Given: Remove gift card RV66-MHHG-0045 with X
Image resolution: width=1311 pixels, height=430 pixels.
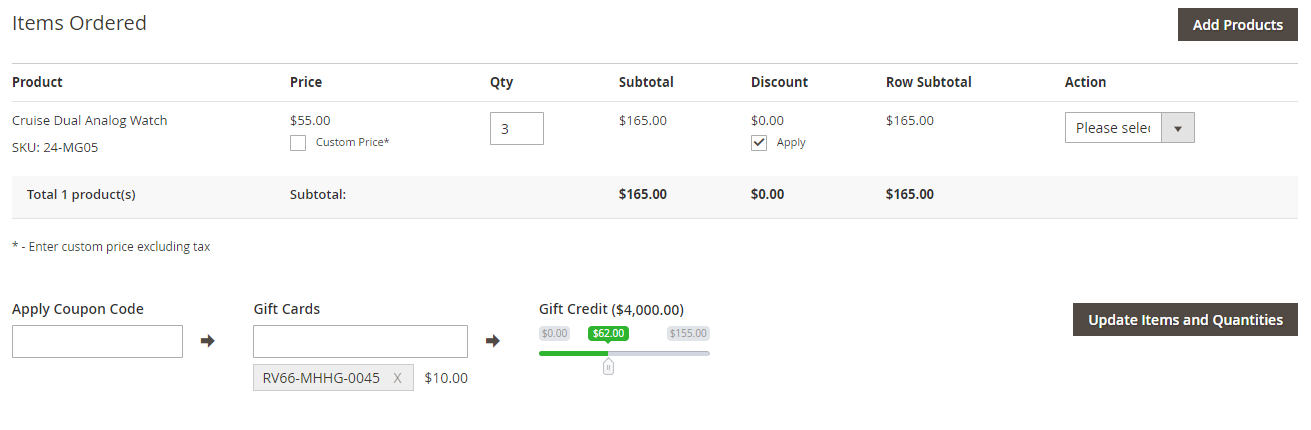Looking at the screenshot, I should [398, 378].
